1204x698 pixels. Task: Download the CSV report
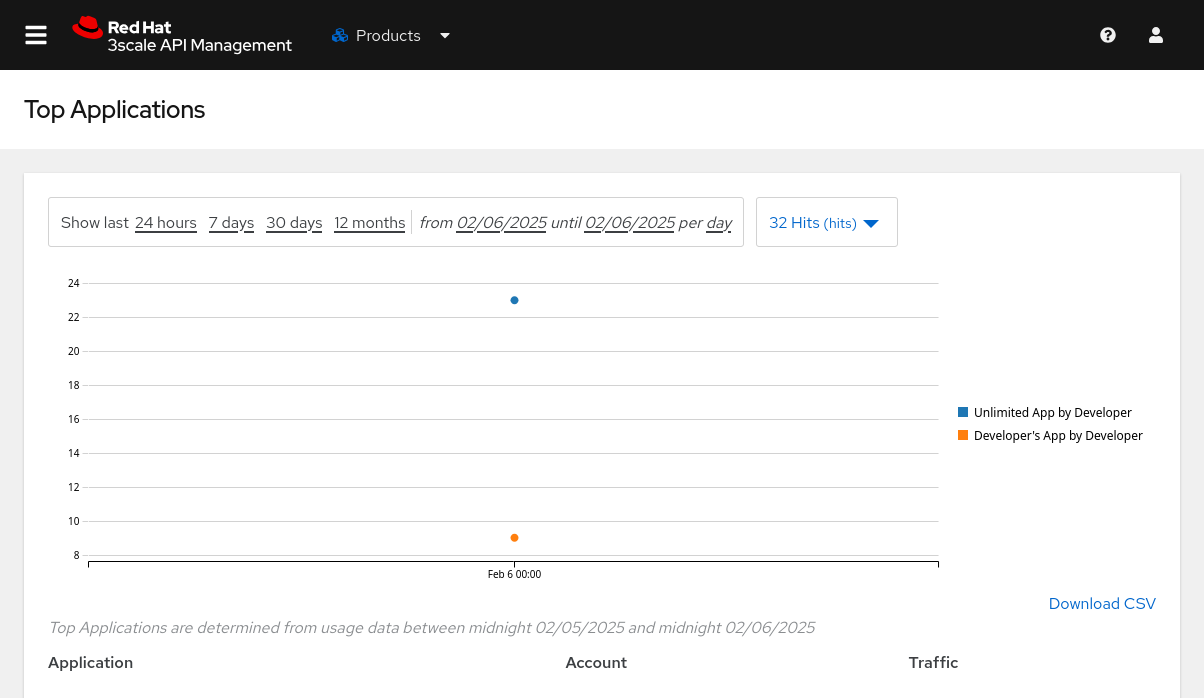pyautogui.click(x=1102, y=604)
